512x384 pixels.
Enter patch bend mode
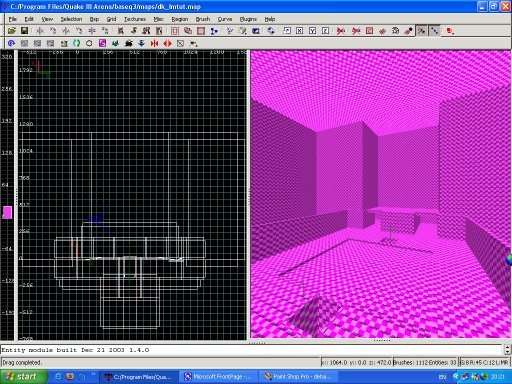tap(395, 31)
